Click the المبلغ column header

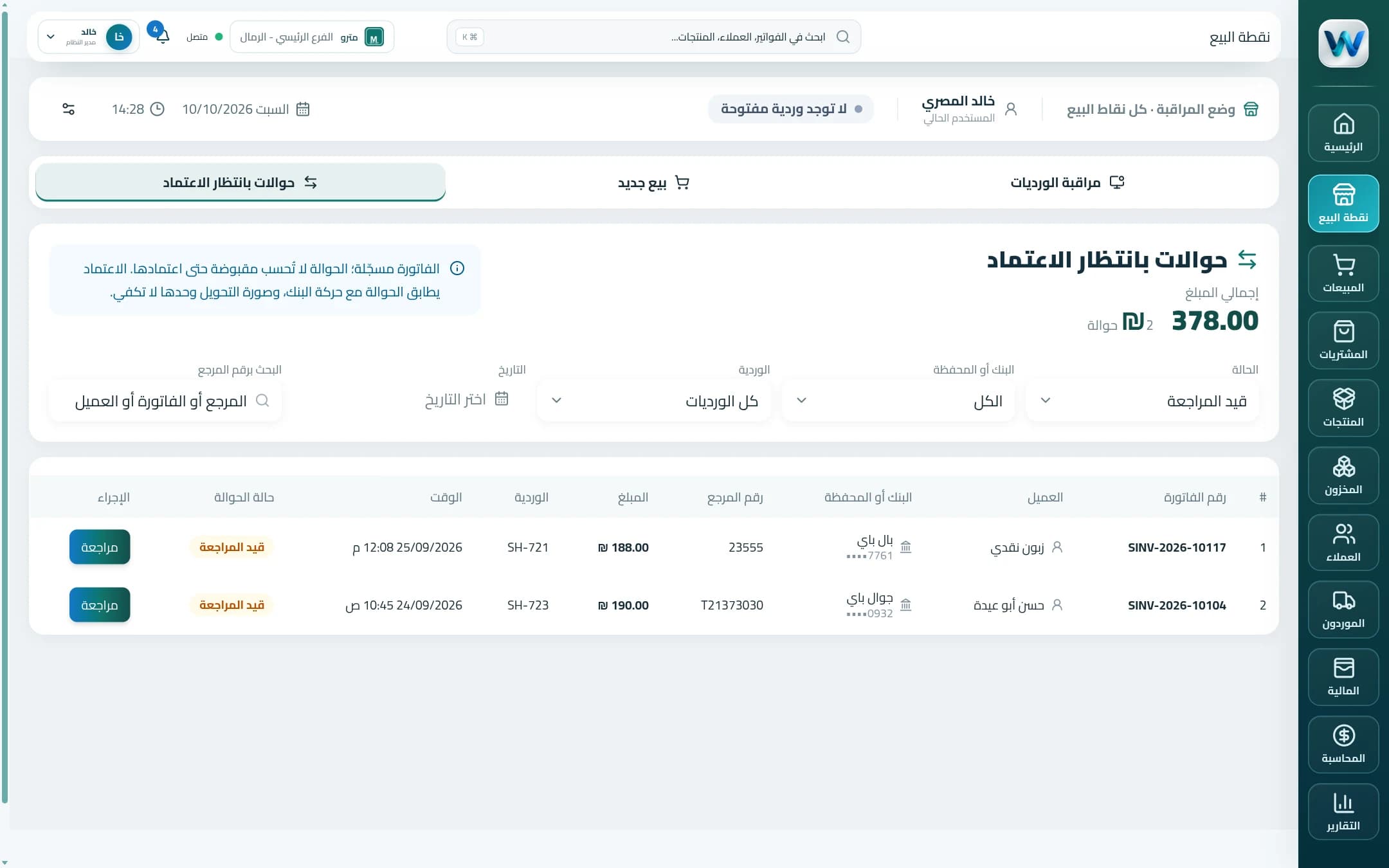pyautogui.click(x=633, y=497)
